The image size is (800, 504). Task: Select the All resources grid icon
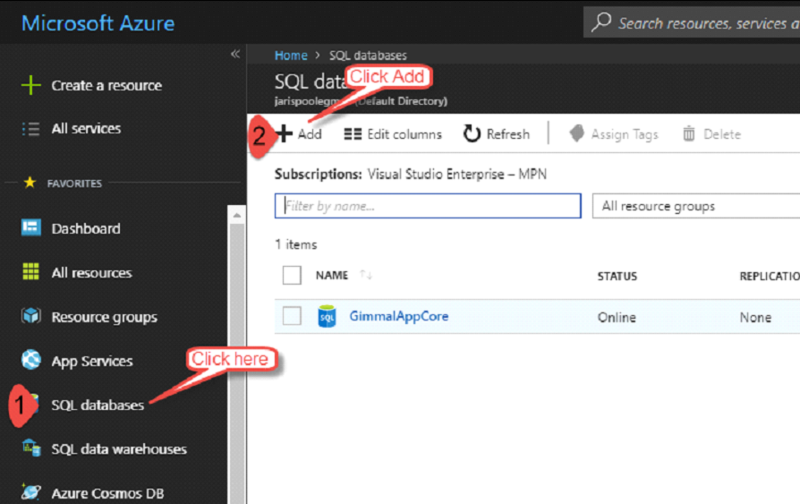pyautogui.click(x=31, y=272)
